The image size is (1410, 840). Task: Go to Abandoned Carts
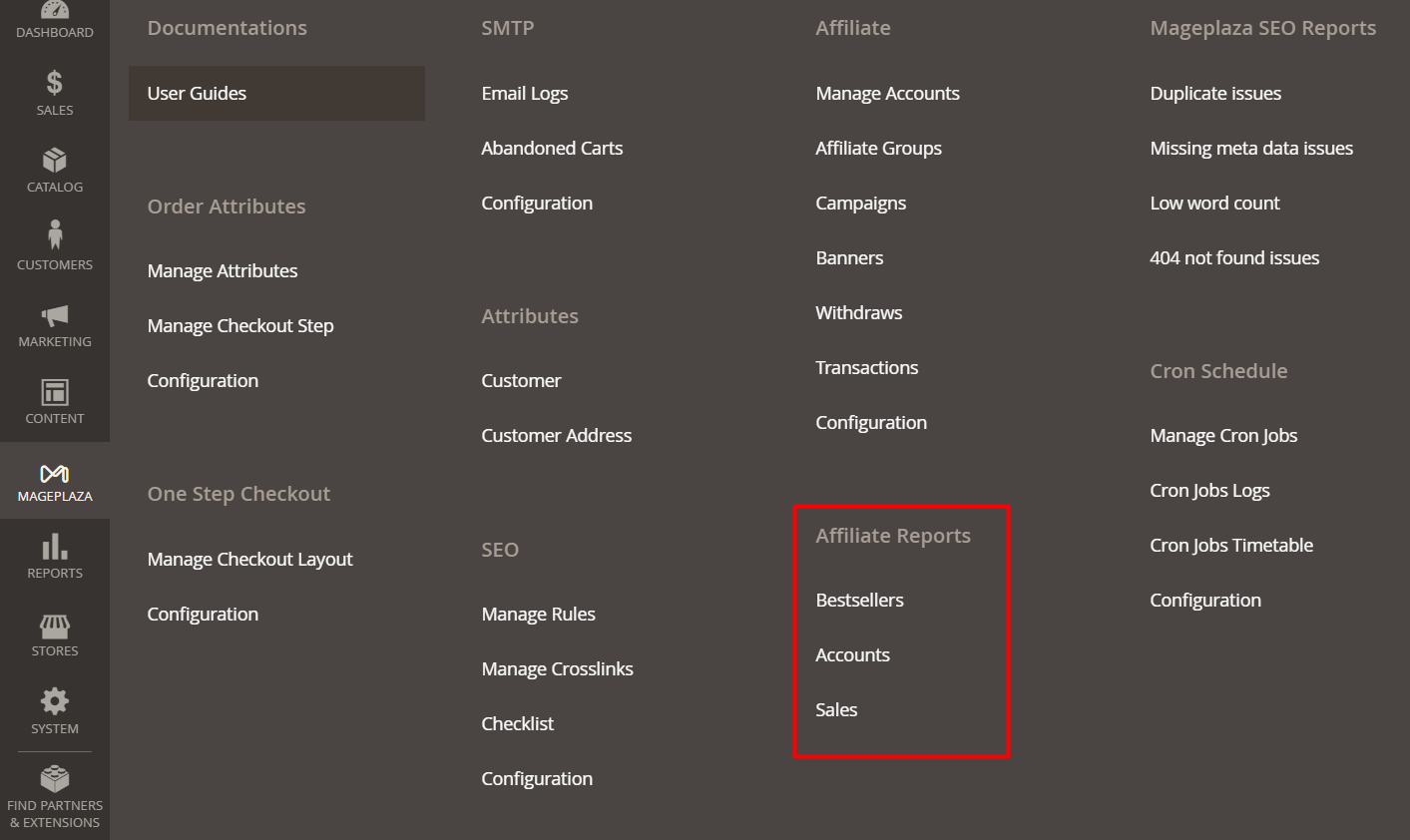(x=552, y=149)
